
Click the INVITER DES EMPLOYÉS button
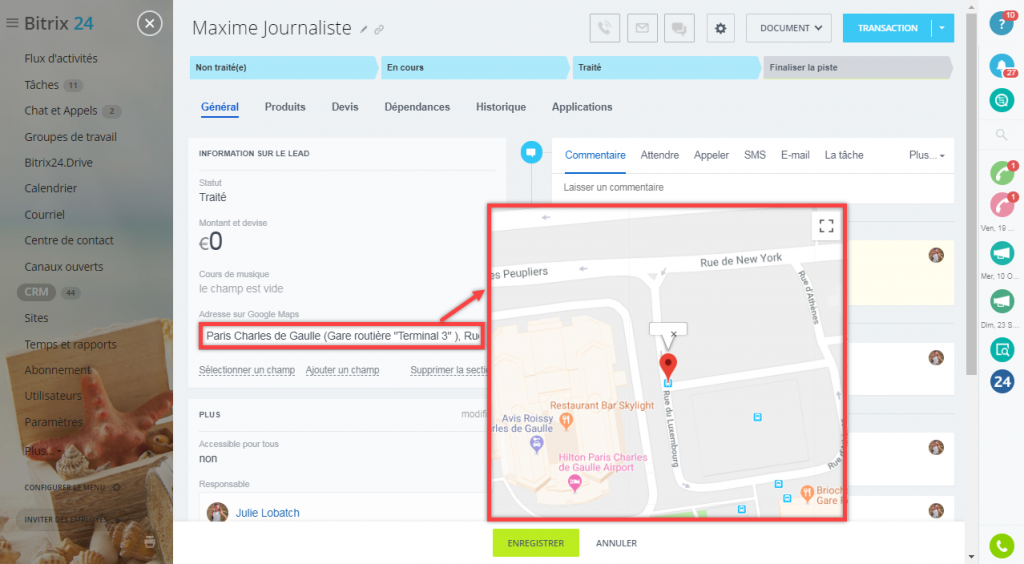pyautogui.click(x=70, y=520)
